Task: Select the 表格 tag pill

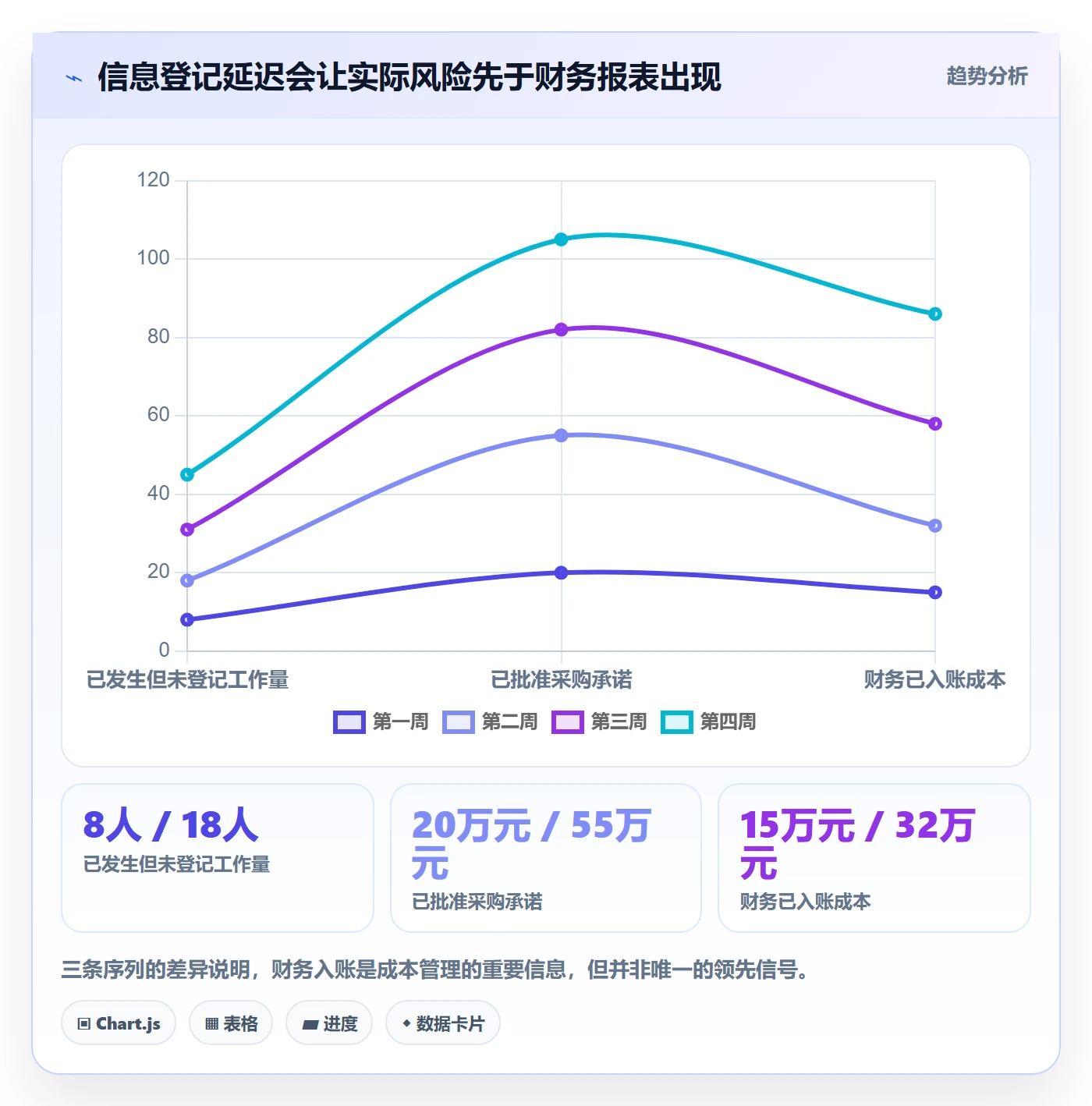Action: click(x=231, y=1023)
